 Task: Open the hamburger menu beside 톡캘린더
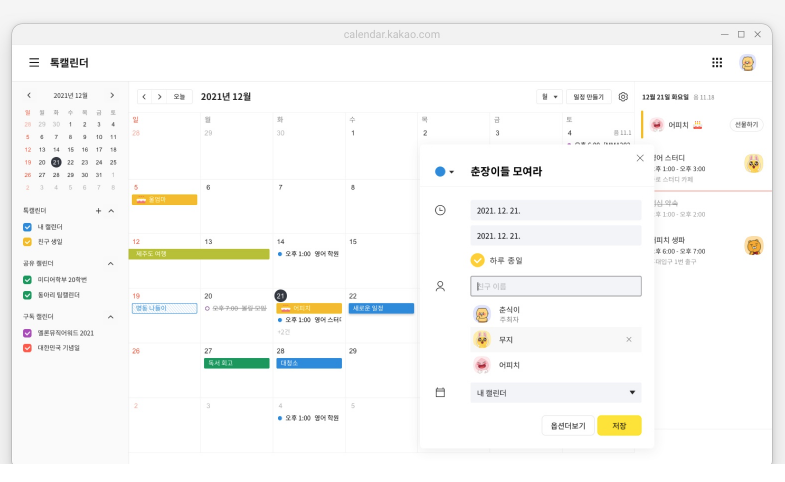34,63
